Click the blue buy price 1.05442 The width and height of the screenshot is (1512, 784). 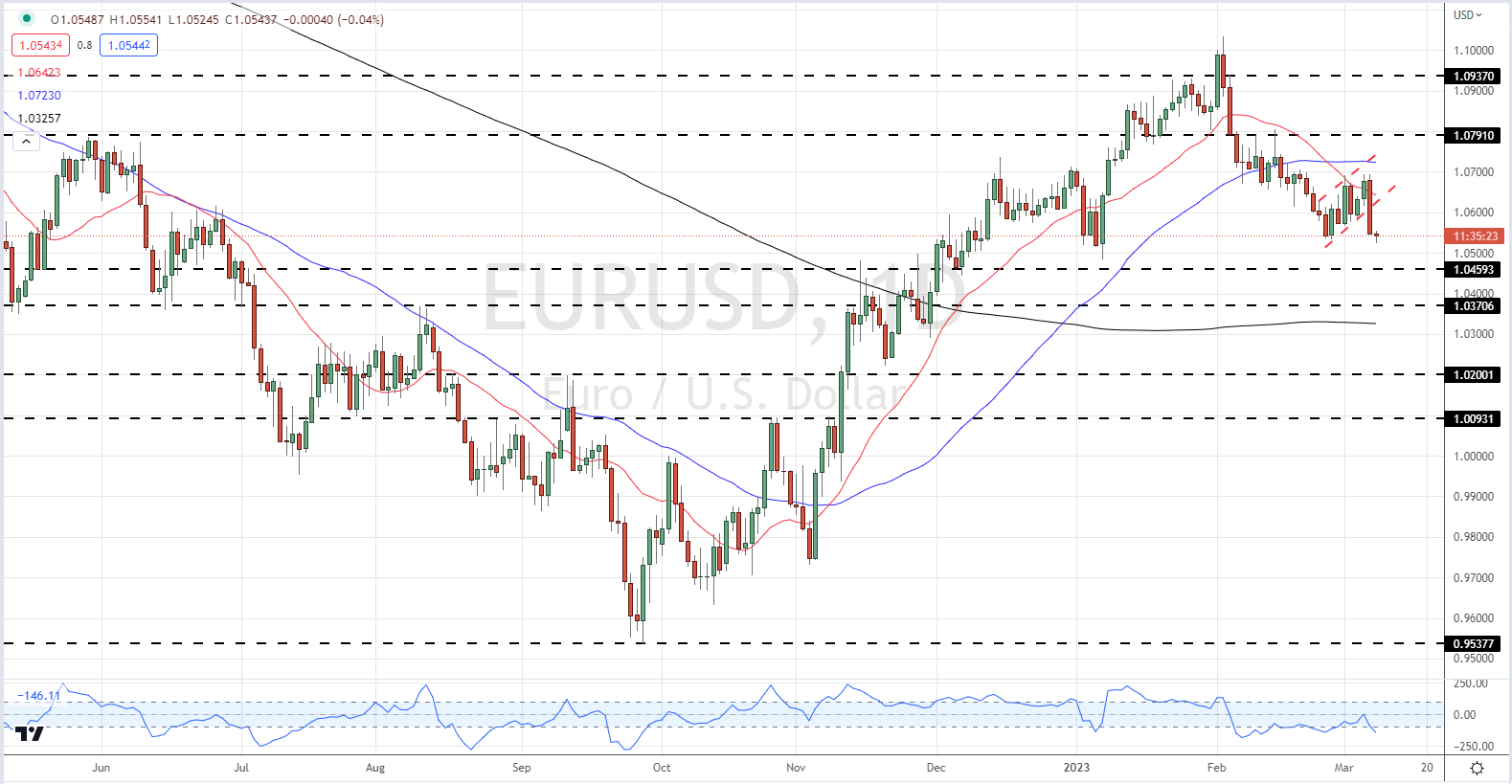[x=128, y=45]
